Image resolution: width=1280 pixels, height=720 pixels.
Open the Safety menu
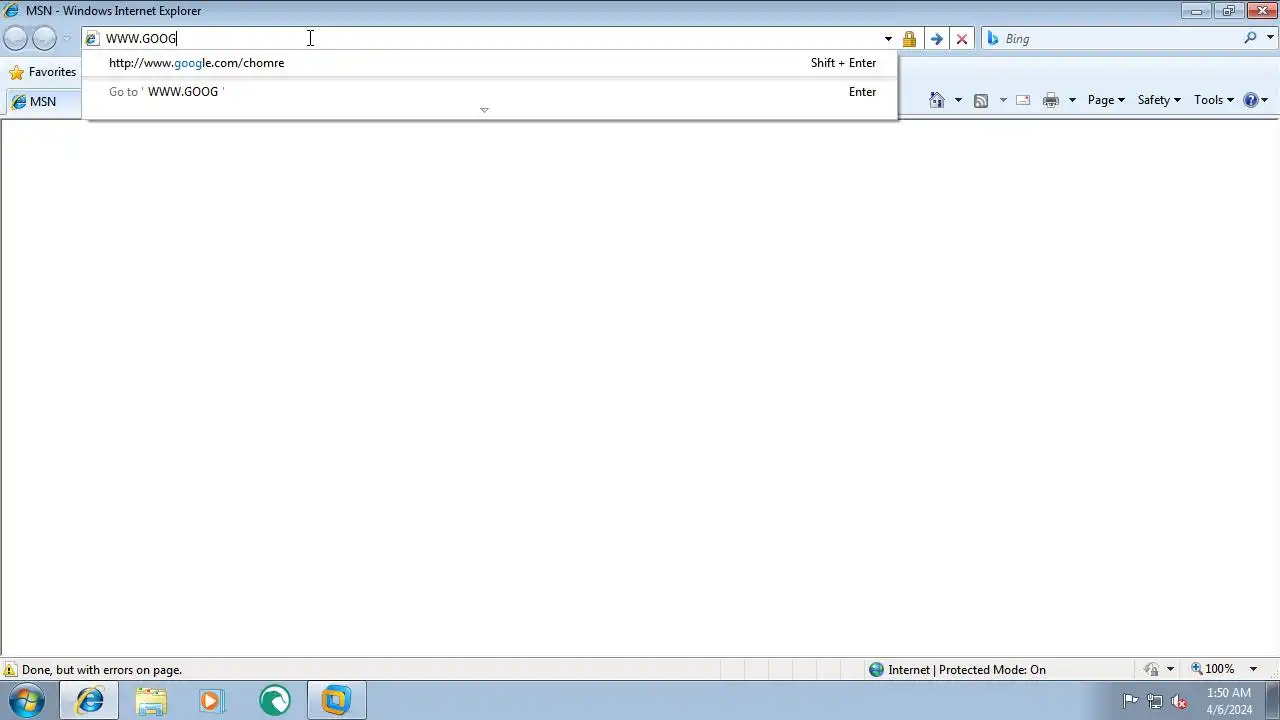tap(1159, 100)
